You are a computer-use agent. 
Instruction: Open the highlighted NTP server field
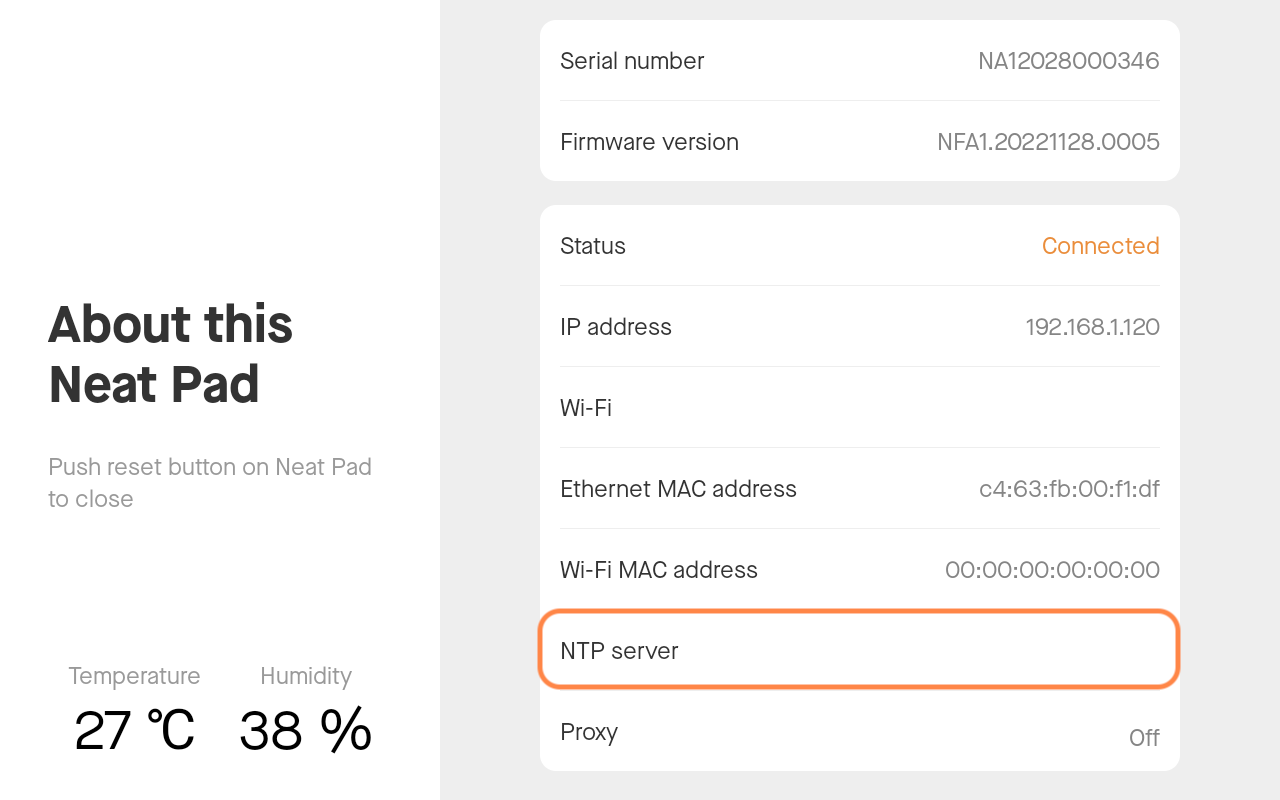click(858, 649)
